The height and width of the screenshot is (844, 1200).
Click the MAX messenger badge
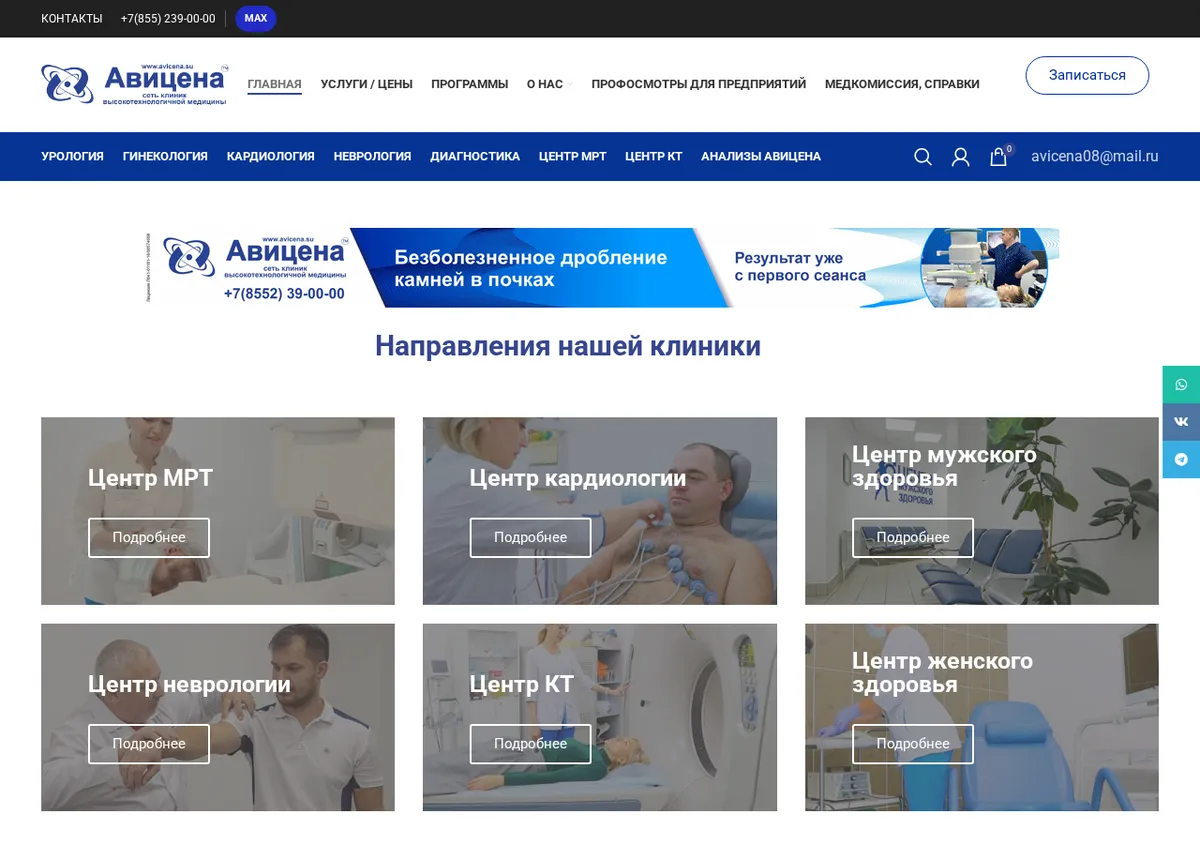(256, 19)
